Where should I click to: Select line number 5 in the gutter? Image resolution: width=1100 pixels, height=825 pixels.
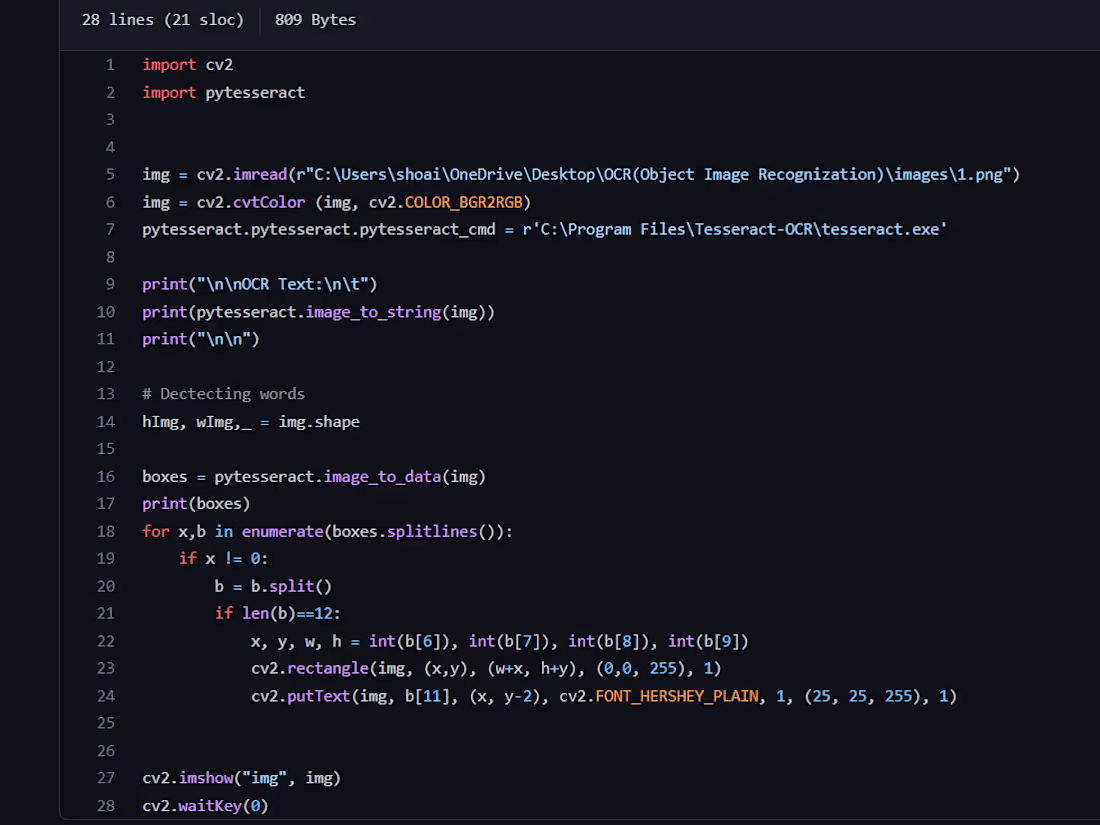110,174
